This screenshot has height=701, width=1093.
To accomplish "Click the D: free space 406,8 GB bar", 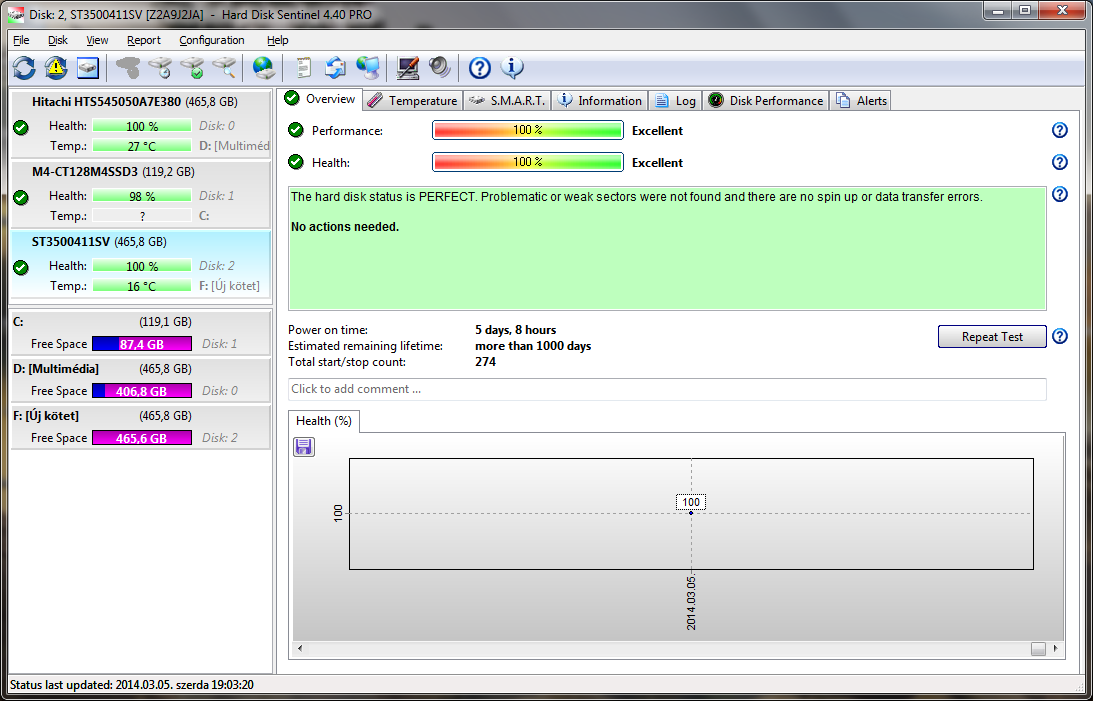I will [x=142, y=391].
